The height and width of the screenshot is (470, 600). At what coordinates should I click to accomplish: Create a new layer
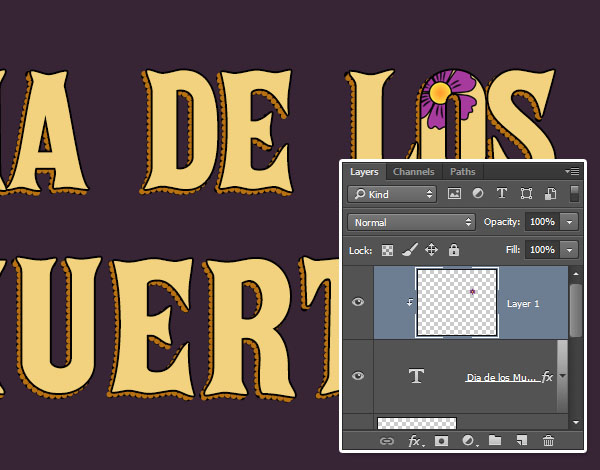click(521, 440)
